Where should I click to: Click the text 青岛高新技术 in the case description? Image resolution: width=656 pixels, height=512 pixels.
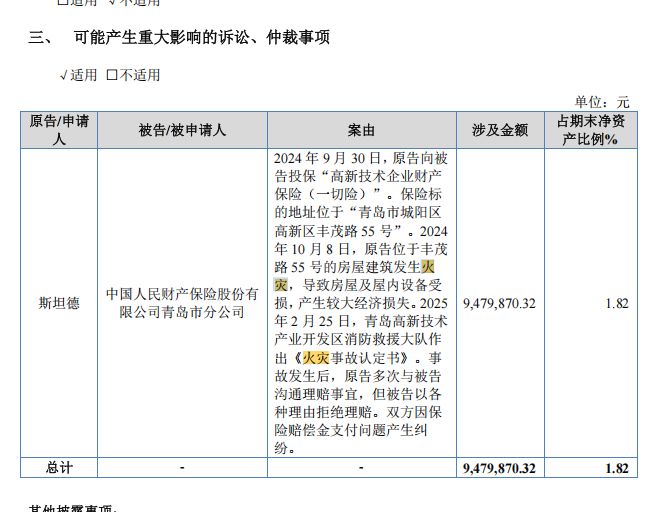[406, 322]
